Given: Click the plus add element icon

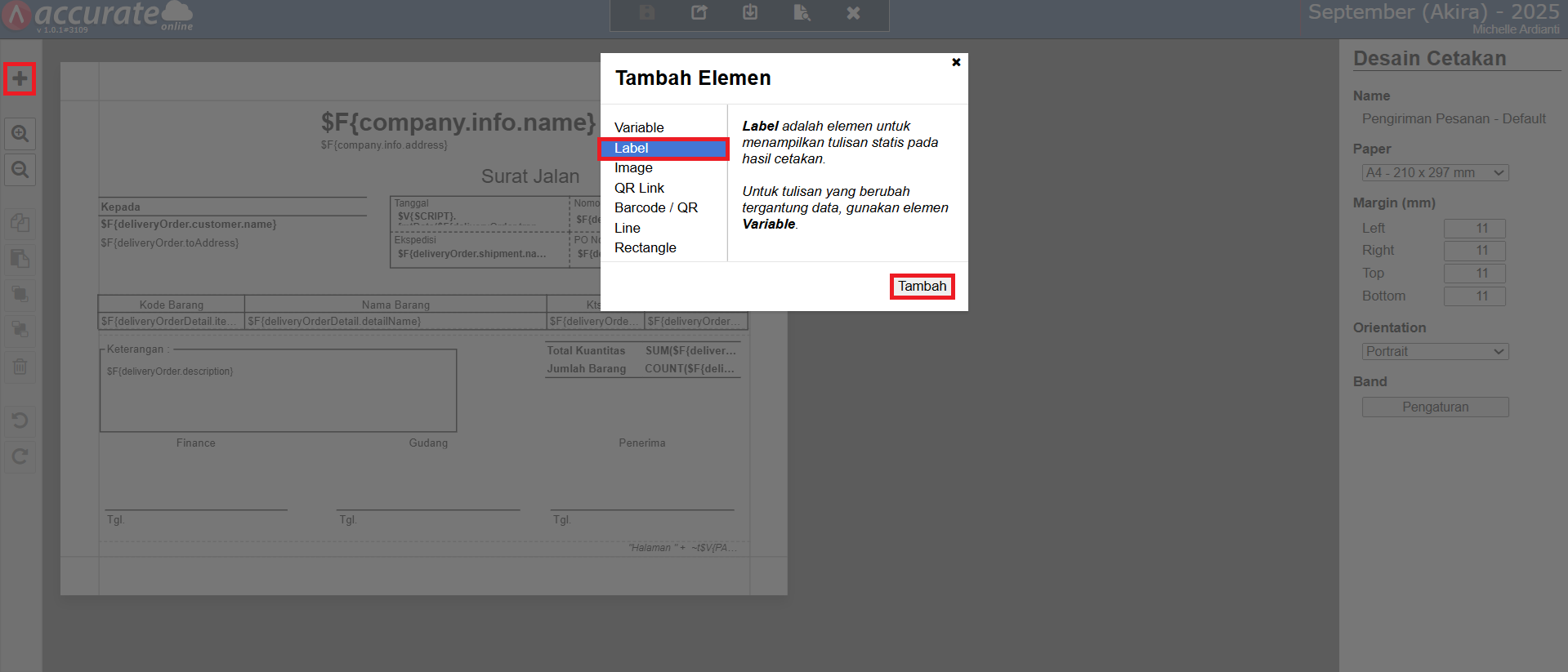Looking at the screenshot, I should (x=20, y=79).
